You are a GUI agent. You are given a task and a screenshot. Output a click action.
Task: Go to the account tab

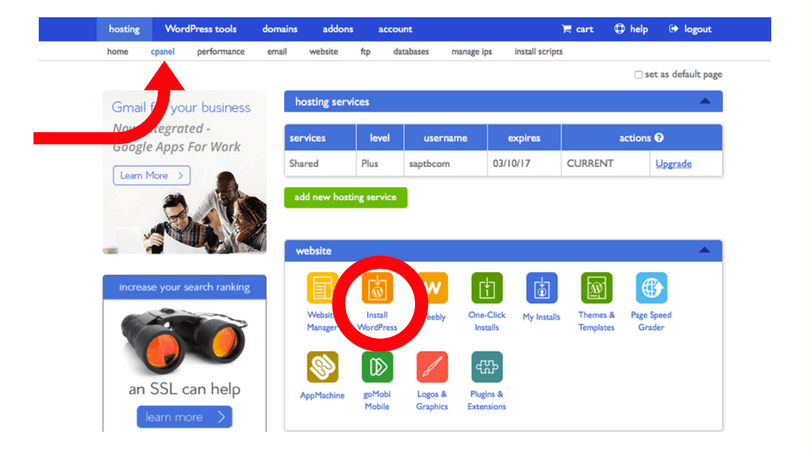395,29
